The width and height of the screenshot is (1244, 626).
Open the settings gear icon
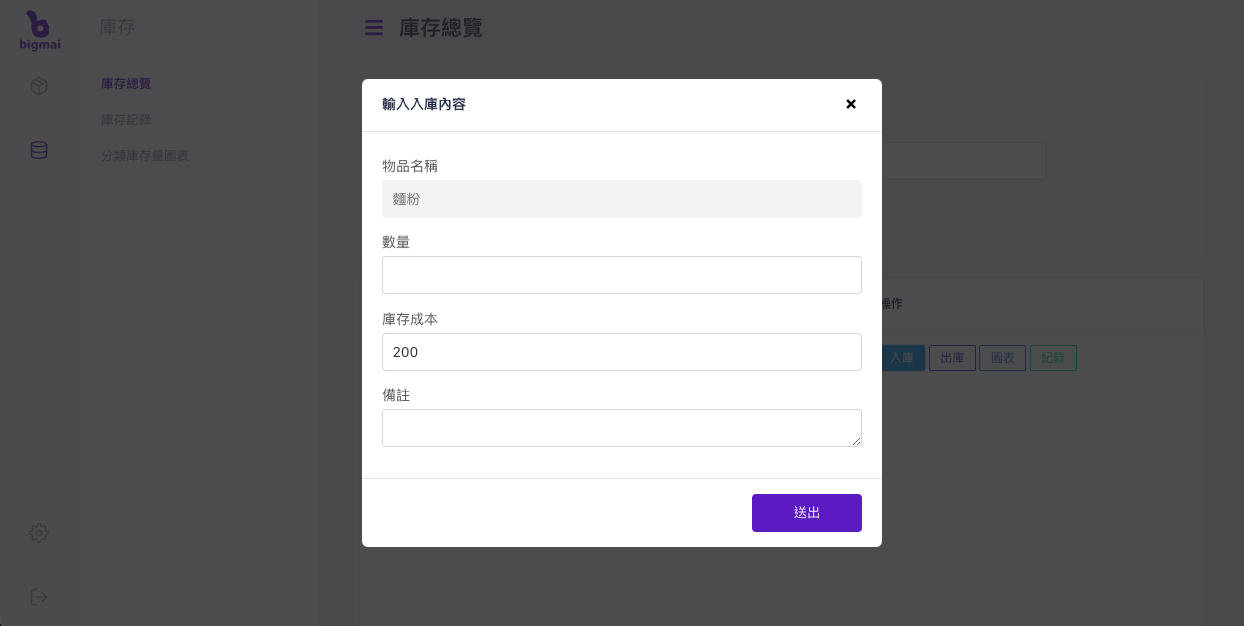[x=39, y=533]
